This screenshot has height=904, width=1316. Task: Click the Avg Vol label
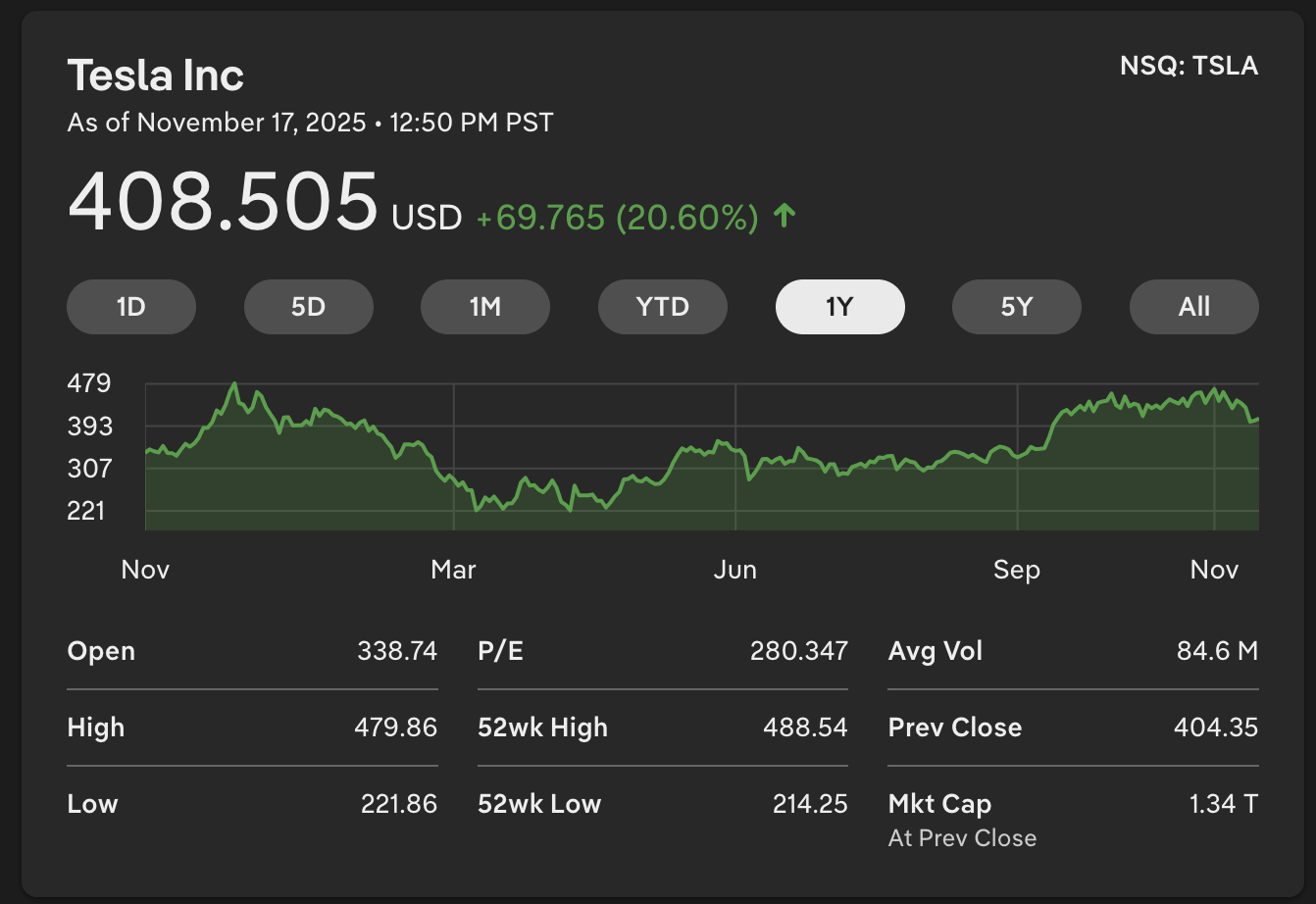936,651
